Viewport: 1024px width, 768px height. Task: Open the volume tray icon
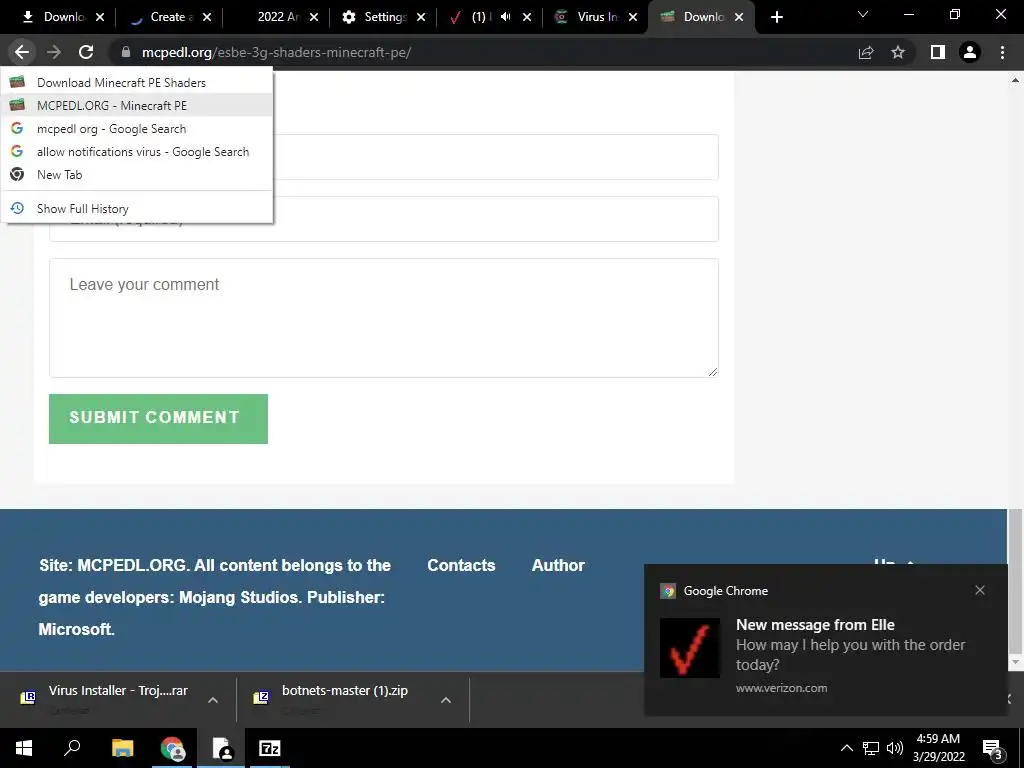[895, 748]
